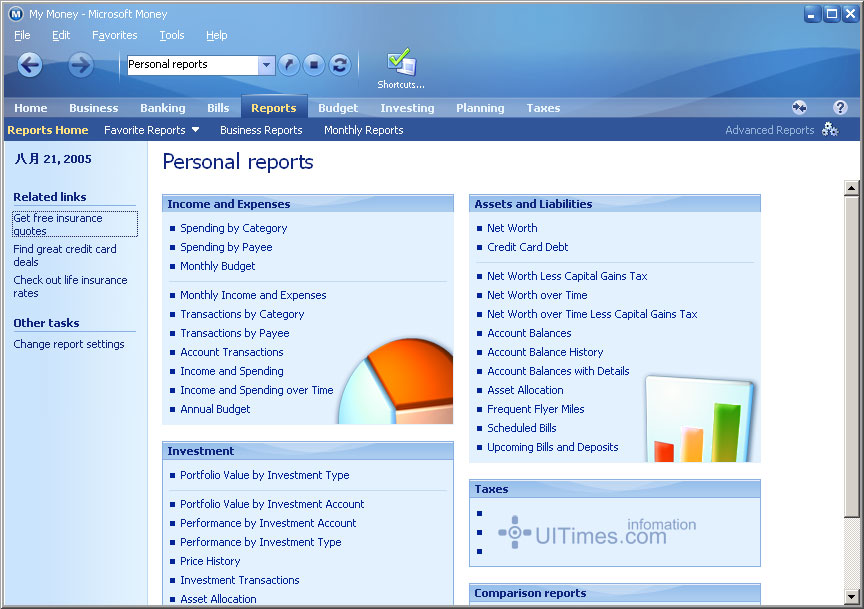864x609 pixels.
Task: Open the Annual Budget report
Action: tap(215, 409)
